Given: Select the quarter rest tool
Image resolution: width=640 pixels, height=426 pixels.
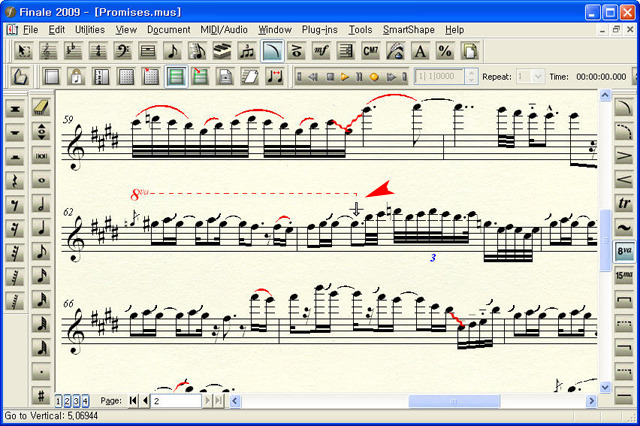Looking at the screenshot, I should [15, 180].
